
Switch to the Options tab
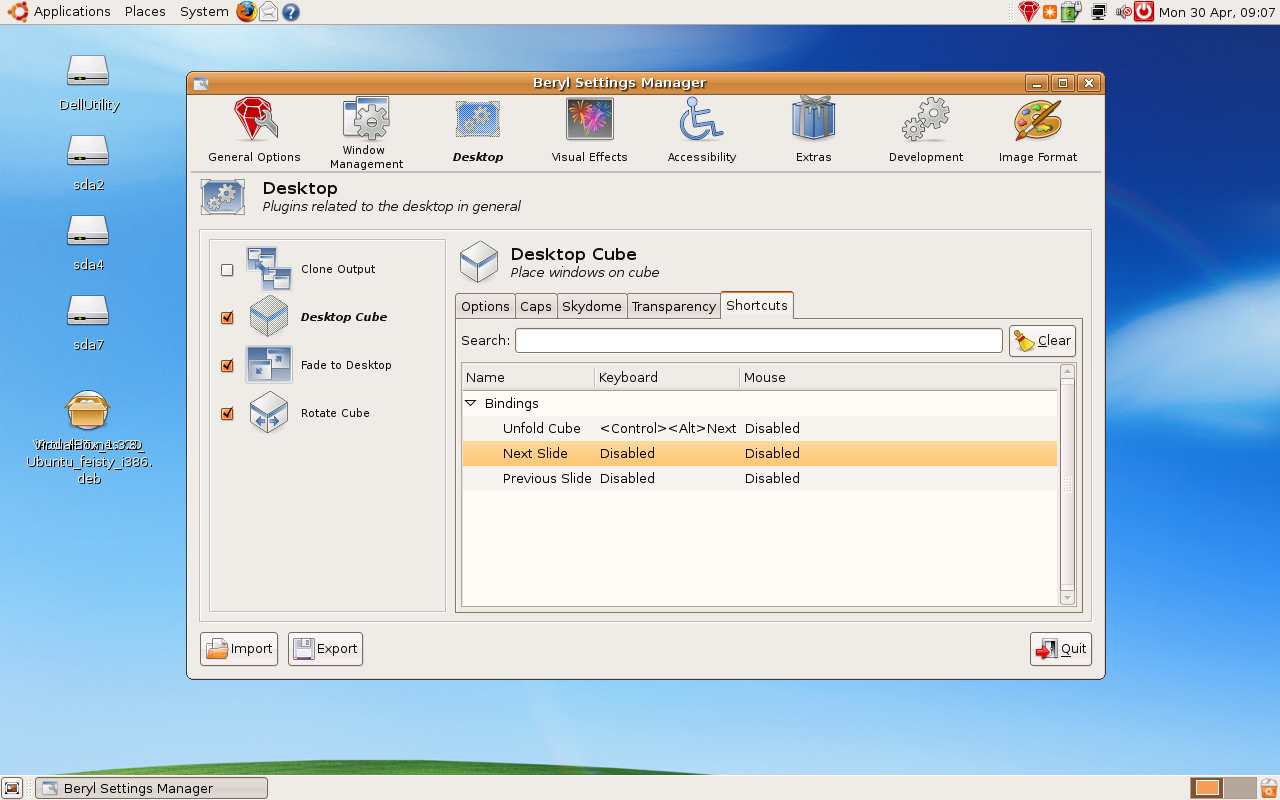pyautogui.click(x=485, y=306)
